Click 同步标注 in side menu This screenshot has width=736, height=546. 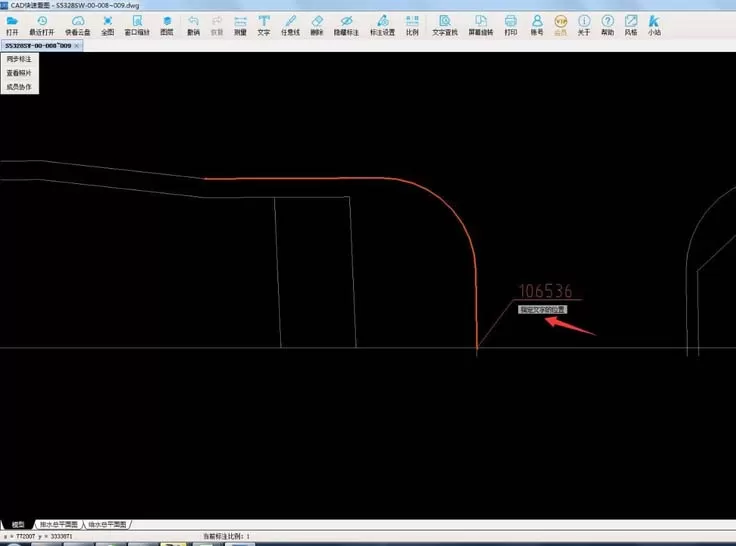click(x=19, y=59)
